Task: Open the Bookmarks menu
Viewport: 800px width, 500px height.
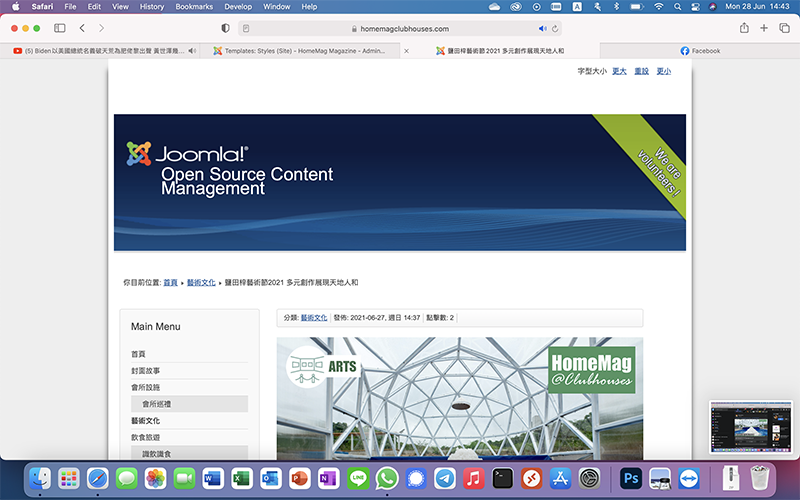Action: coord(194,6)
